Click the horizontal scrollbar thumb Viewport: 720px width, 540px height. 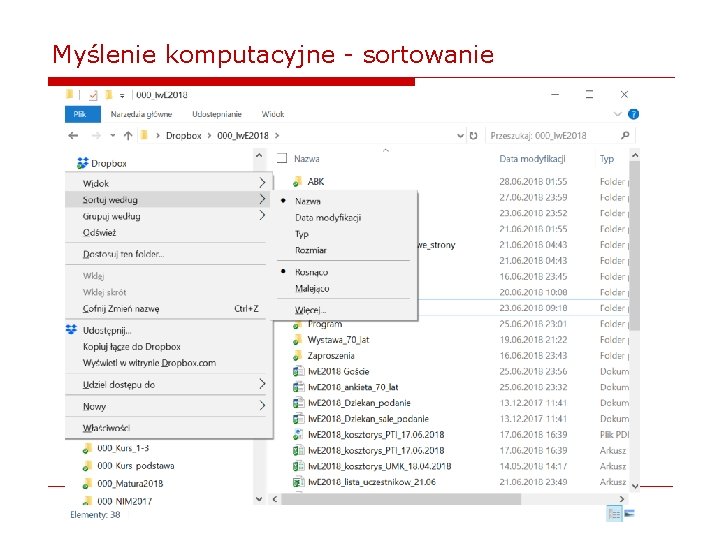[x=401, y=499]
